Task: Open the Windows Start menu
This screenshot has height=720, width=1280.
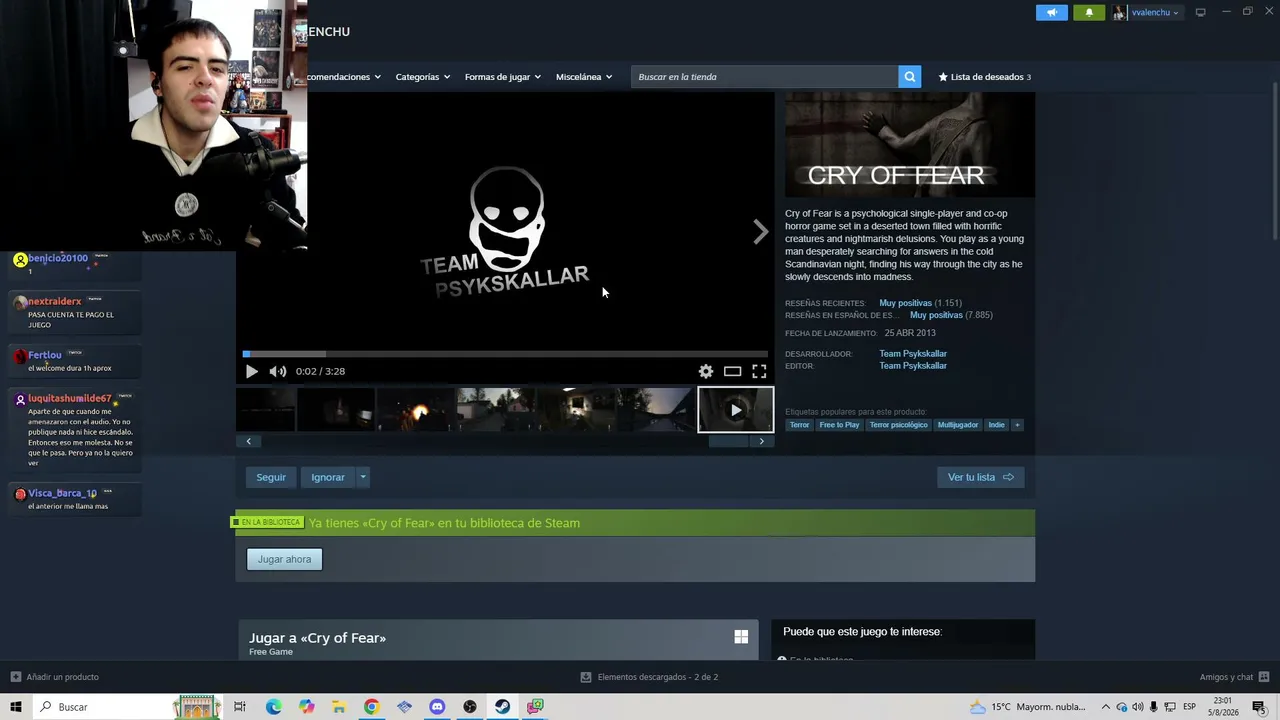Action: (x=16, y=707)
